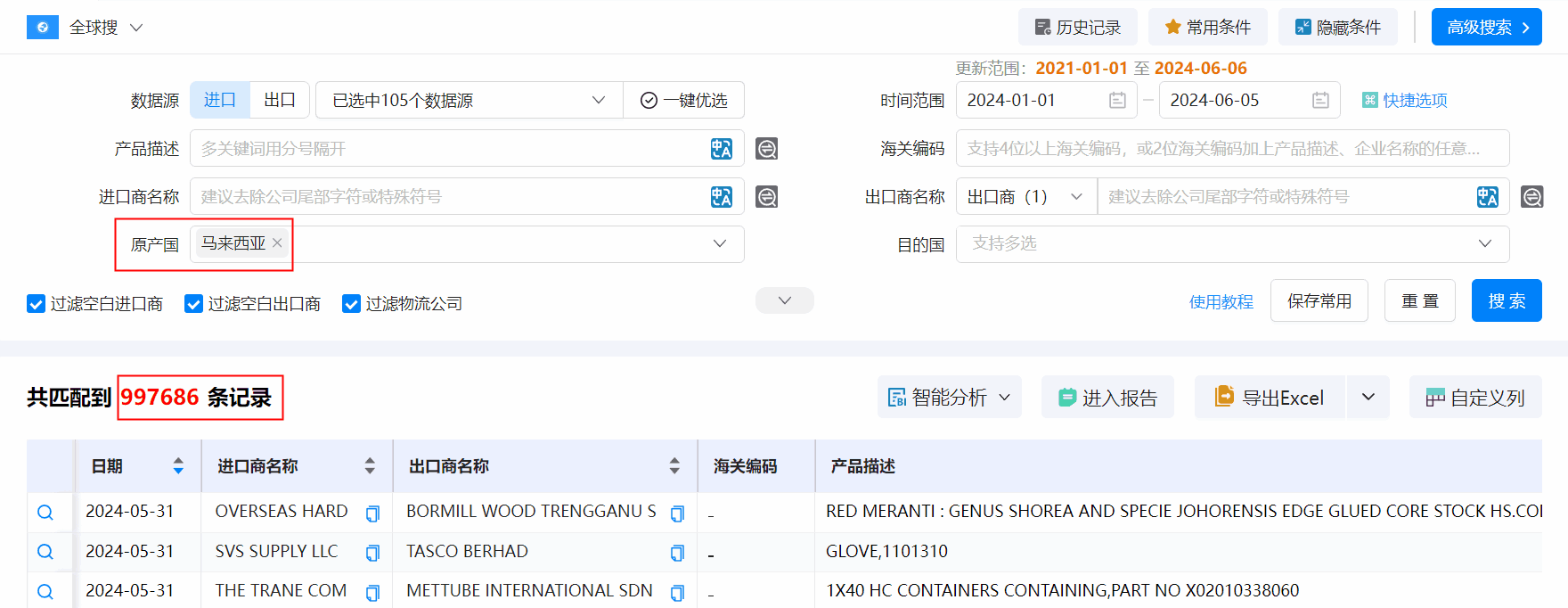This screenshot has width=1568, height=608.
Task: Disable 过滤物流公司 checkbox
Action: [351, 304]
